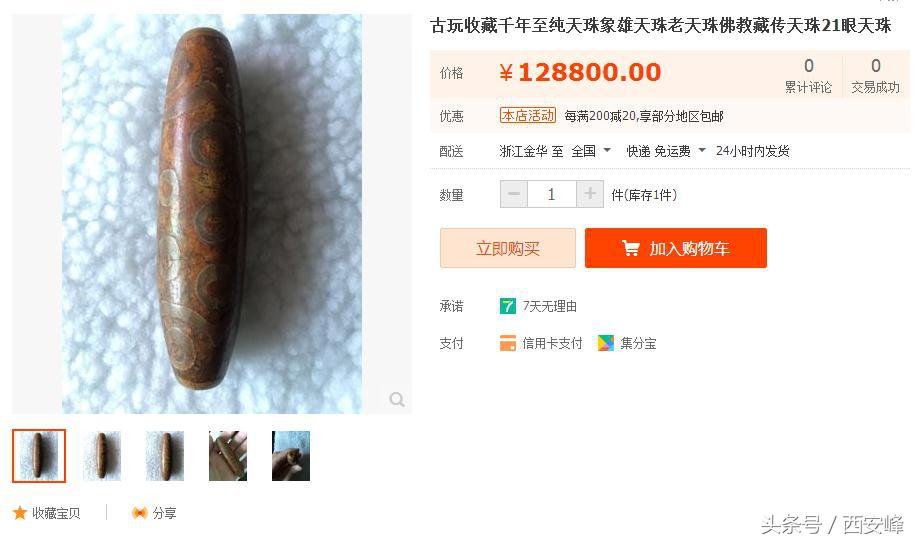Viewport: 916px width, 542px height.
Task: Select the third bead thumbnail
Action: pos(165,456)
